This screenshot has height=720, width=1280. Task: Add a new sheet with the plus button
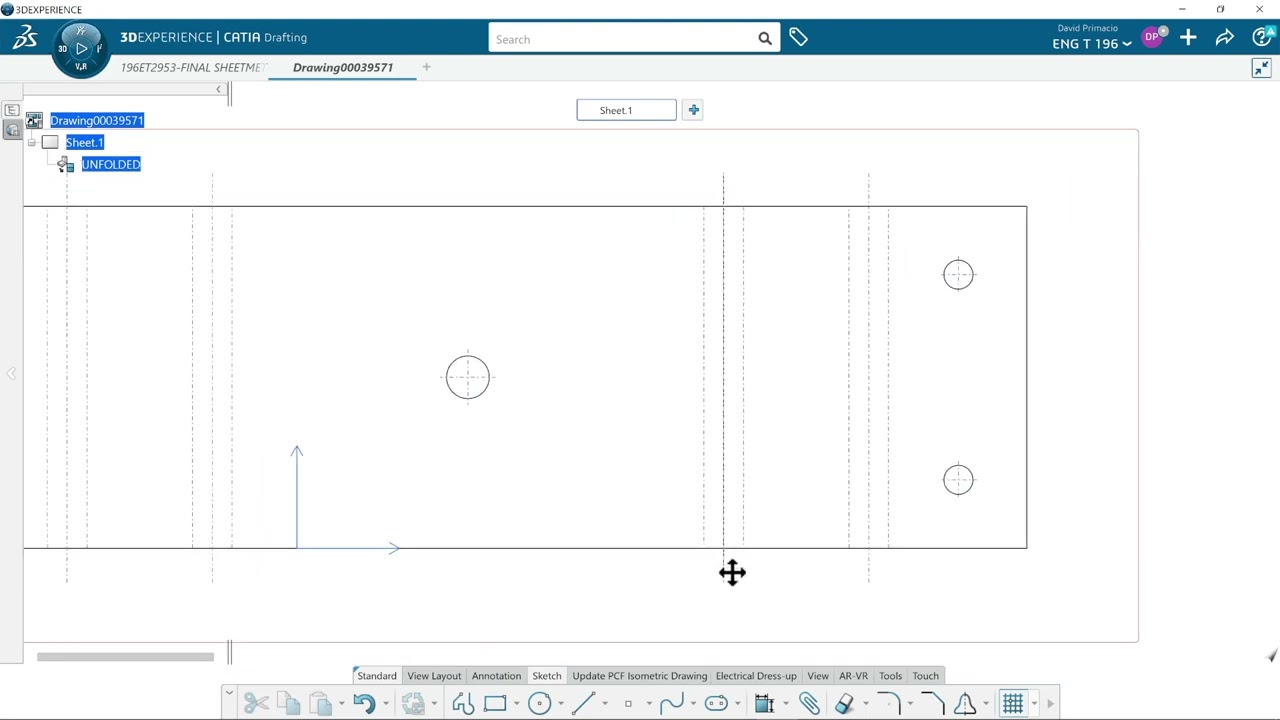[x=693, y=110]
